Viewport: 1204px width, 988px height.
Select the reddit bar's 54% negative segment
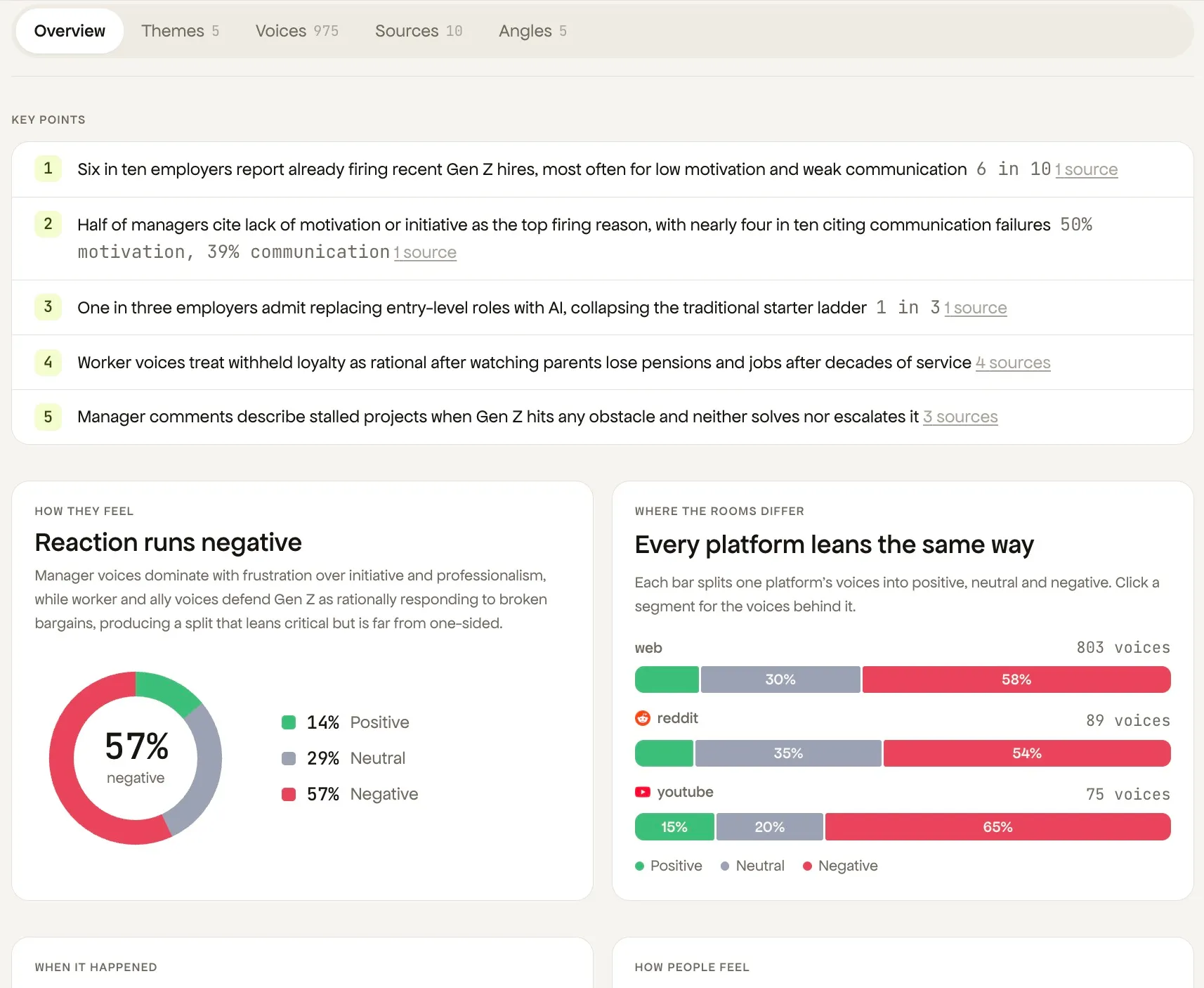1027,753
